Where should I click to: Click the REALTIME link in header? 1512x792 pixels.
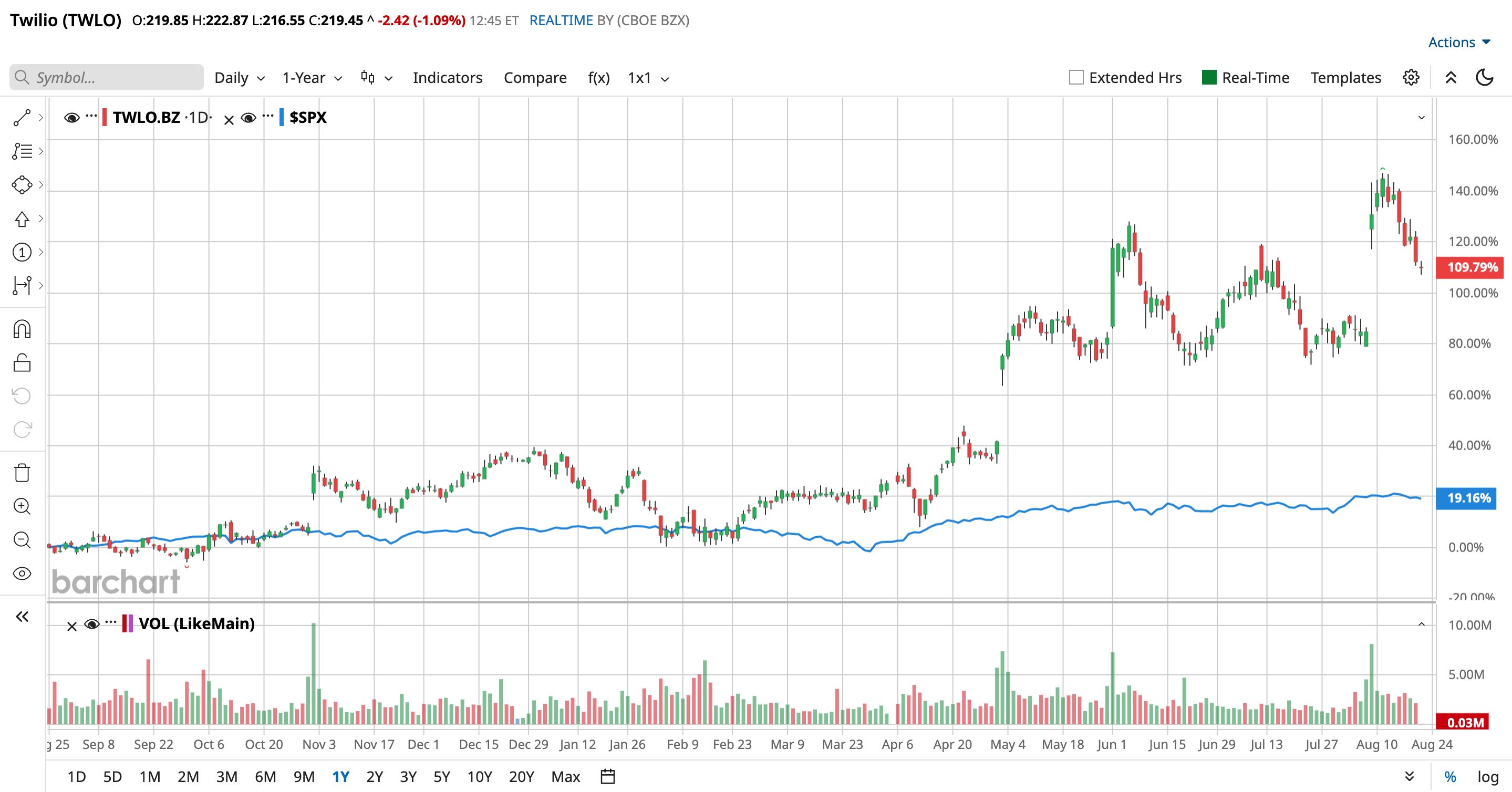(561, 20)
